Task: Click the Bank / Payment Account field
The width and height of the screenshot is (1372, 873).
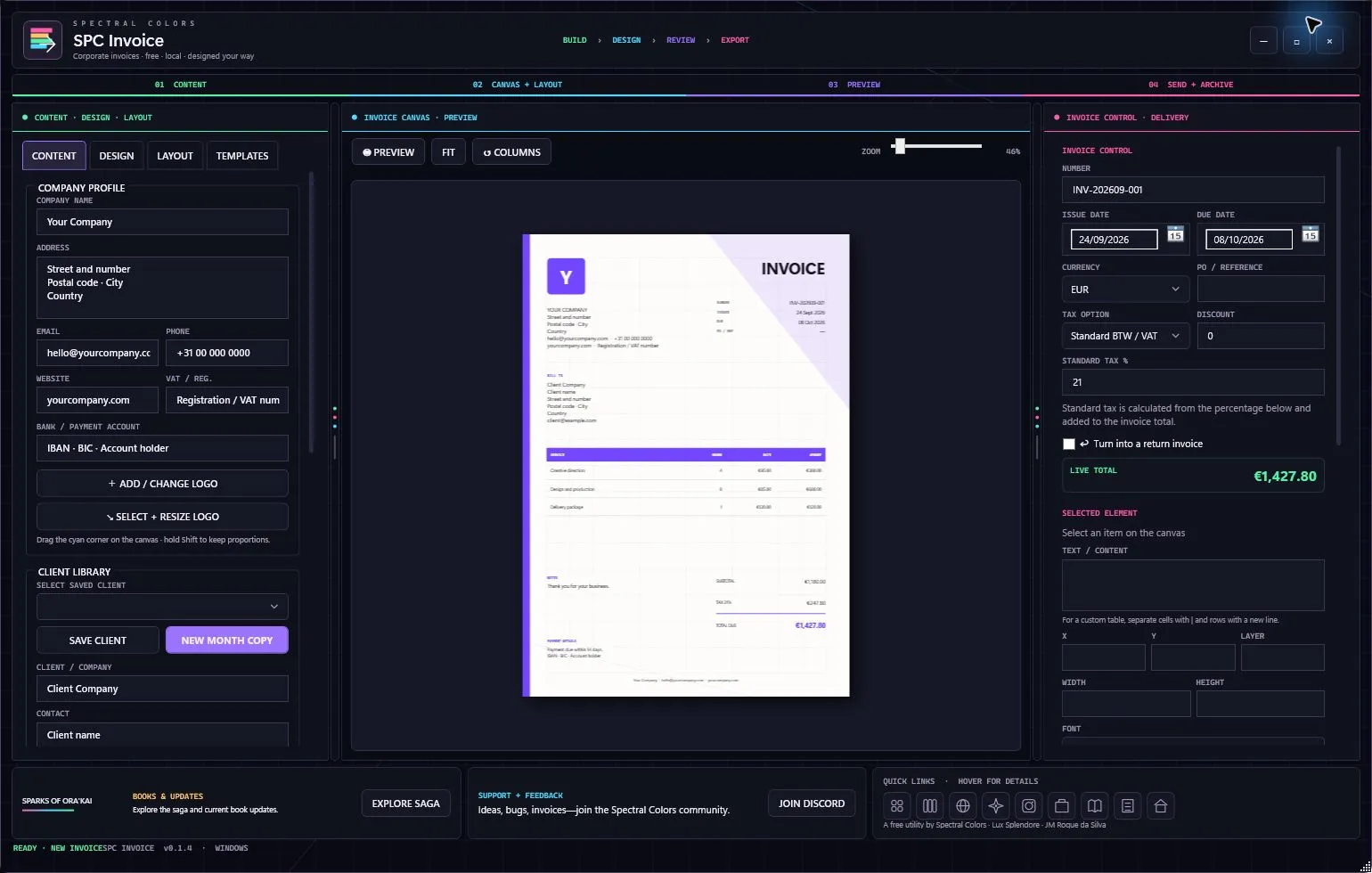Action: (162, 448)
